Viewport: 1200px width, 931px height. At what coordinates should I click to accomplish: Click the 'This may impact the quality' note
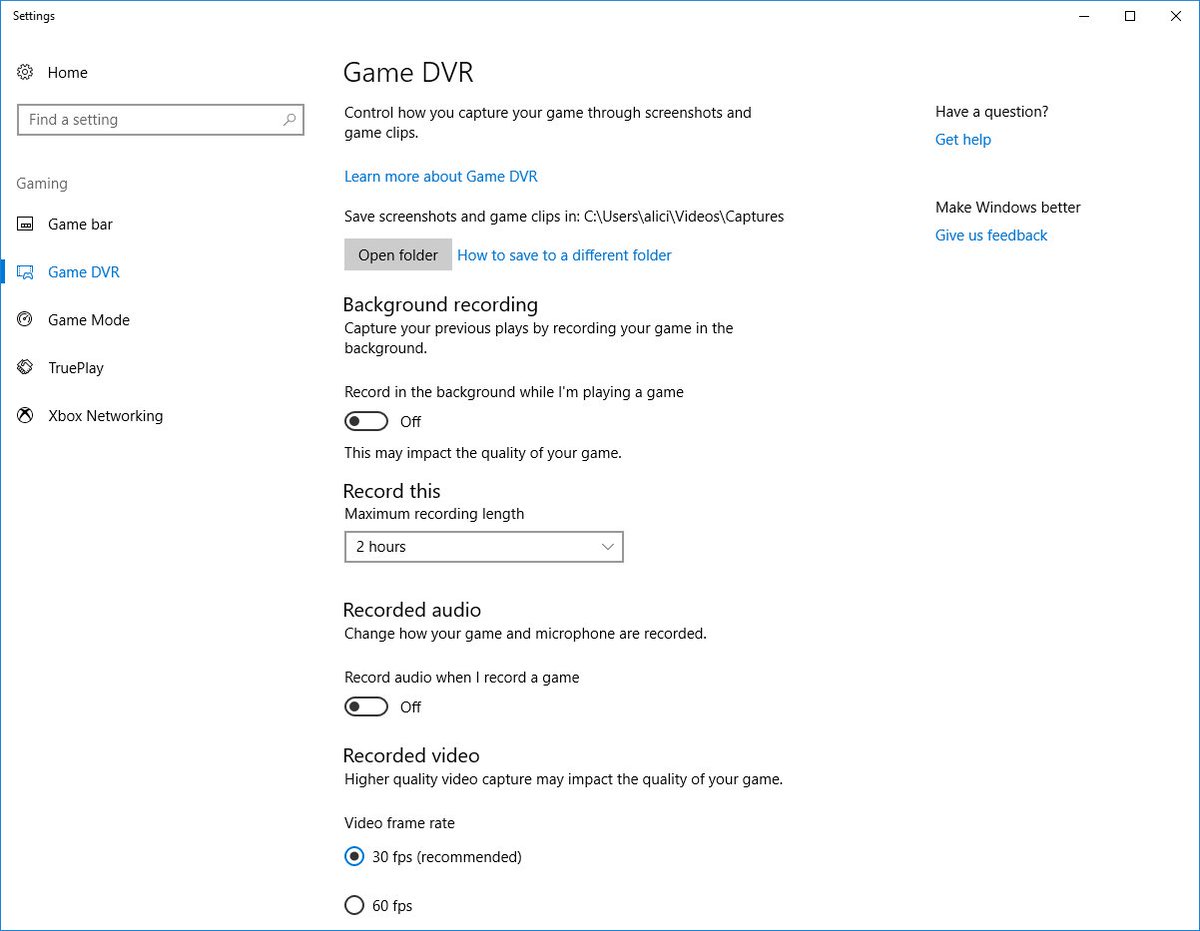coord(483,453)
